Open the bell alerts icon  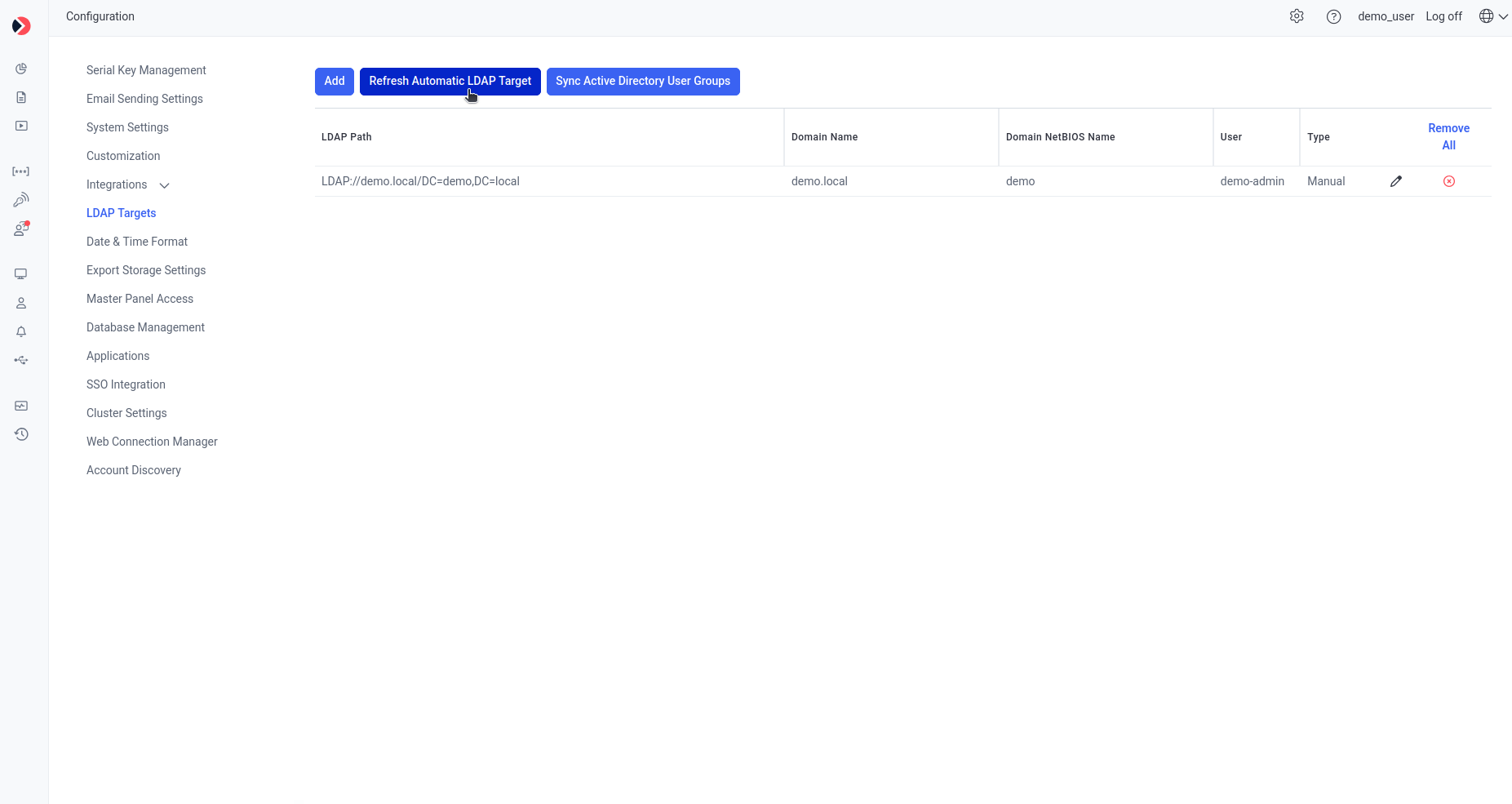(x=21, y=331)
